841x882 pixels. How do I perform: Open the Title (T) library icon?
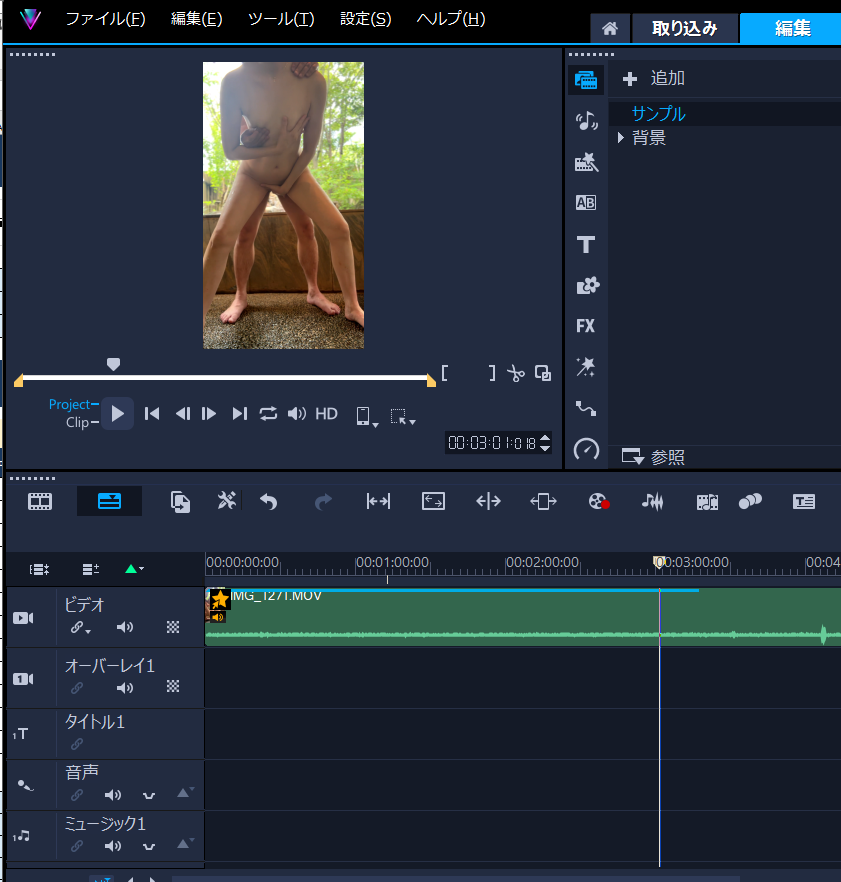586,245
